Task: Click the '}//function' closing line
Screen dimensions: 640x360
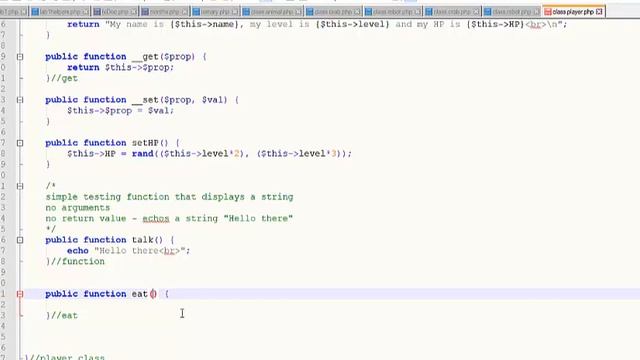Action: click(x=75, y=262)
